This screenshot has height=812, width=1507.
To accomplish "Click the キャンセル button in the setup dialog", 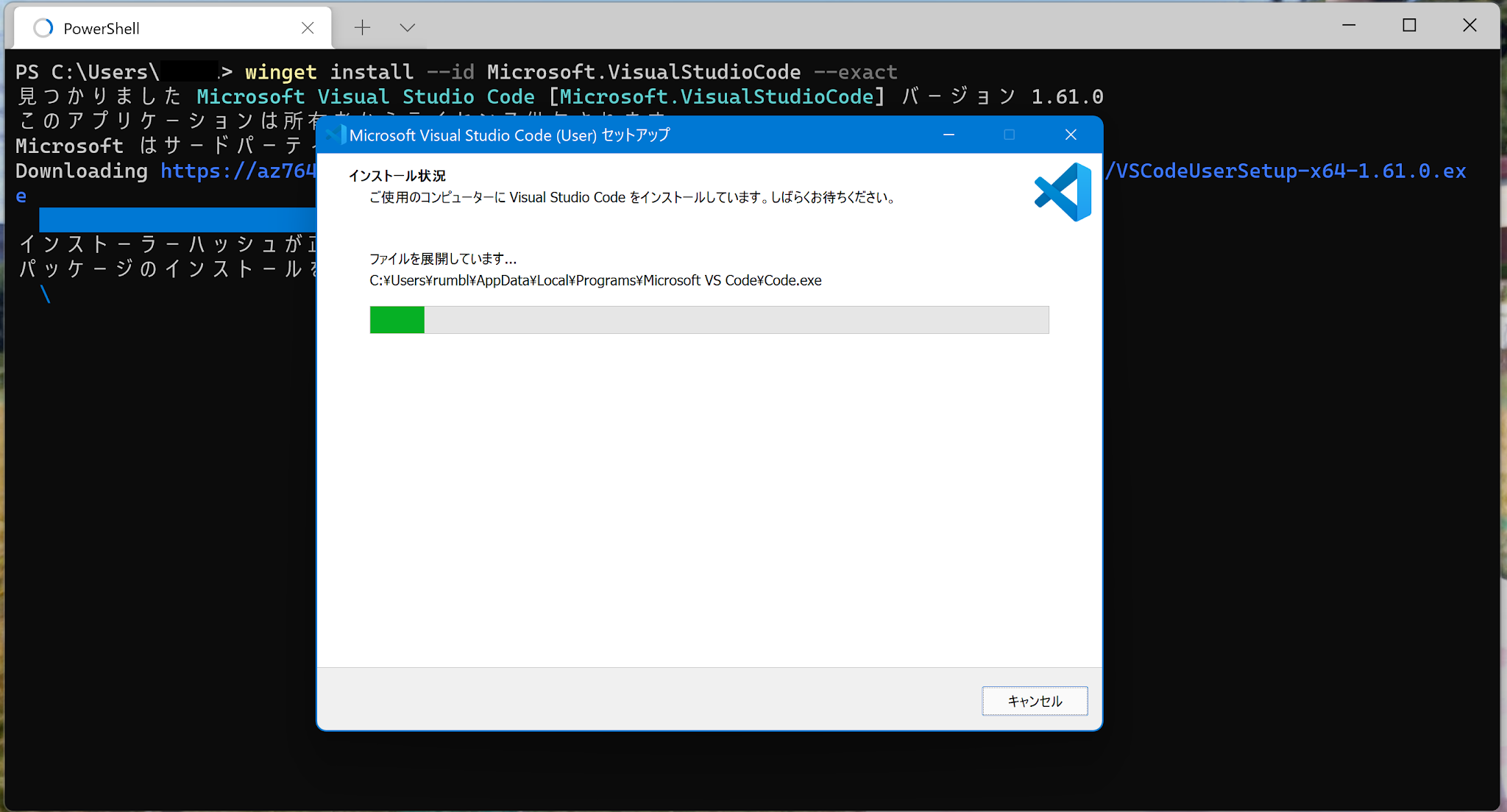I will coord(1035,701).
